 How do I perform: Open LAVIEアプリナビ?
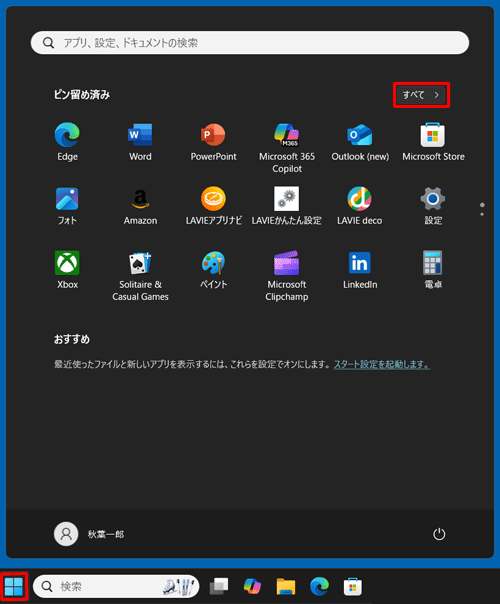(213, 206)
